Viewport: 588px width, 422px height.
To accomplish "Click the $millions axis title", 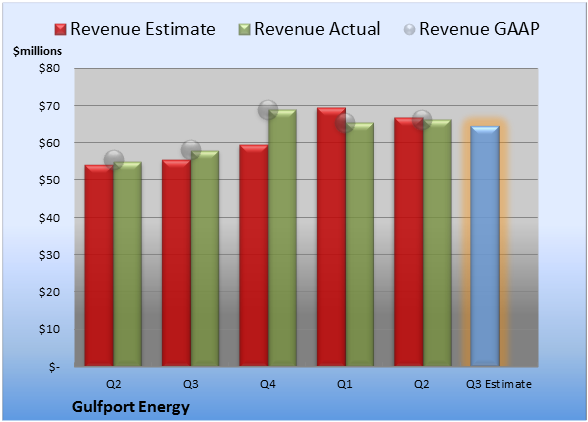I will [x=37, y=51].
